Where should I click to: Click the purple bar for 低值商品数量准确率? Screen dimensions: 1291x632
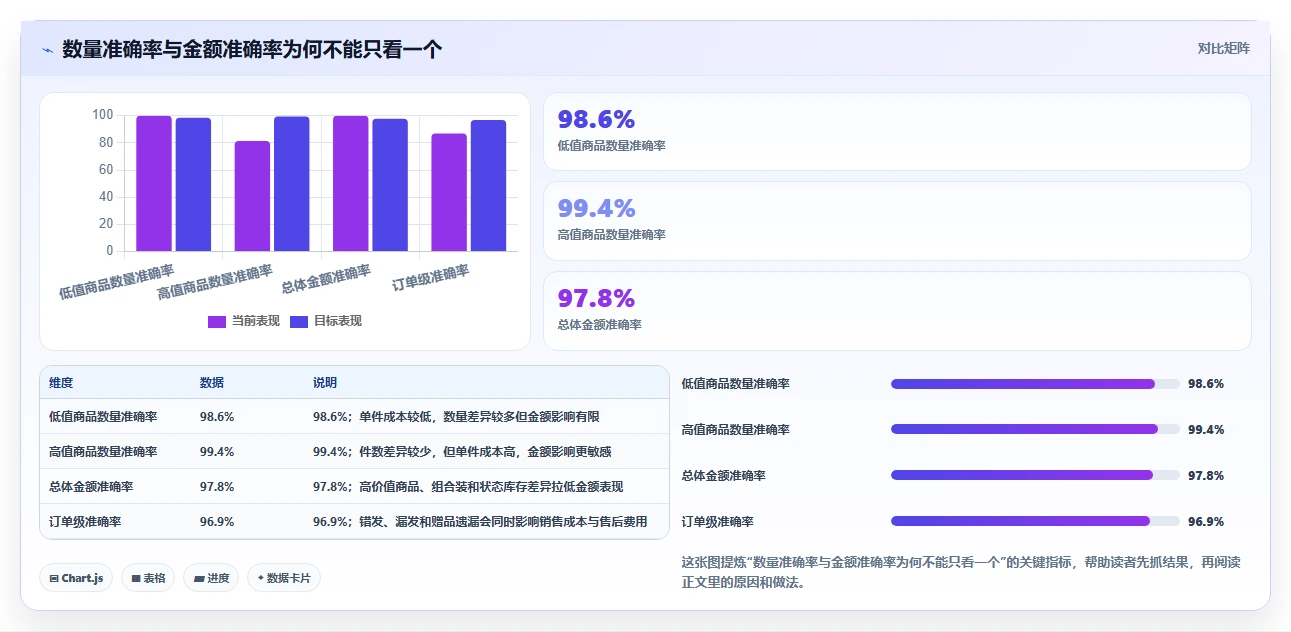point(154,183)
